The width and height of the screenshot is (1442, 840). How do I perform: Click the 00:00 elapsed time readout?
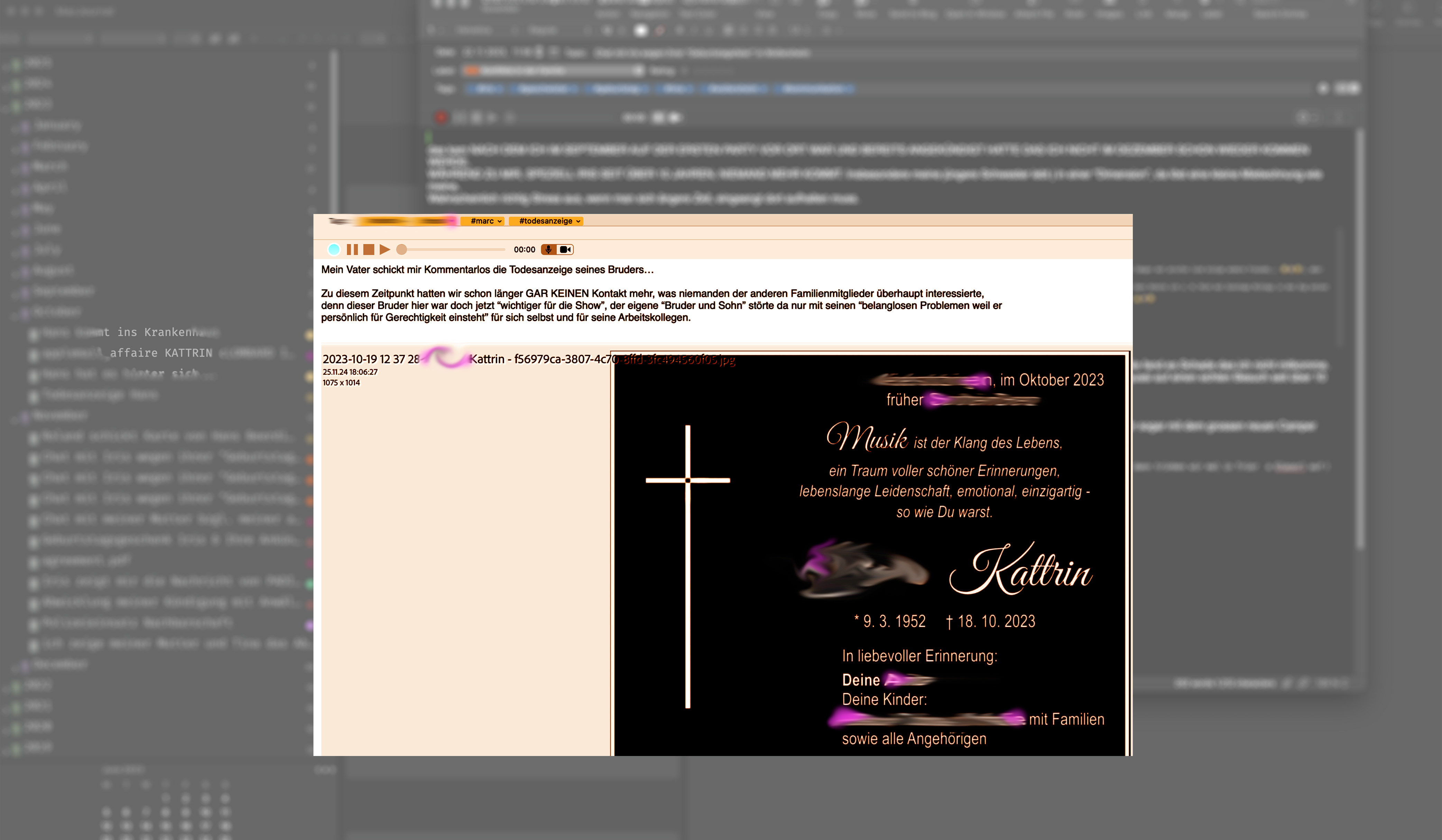coord(524,250)
